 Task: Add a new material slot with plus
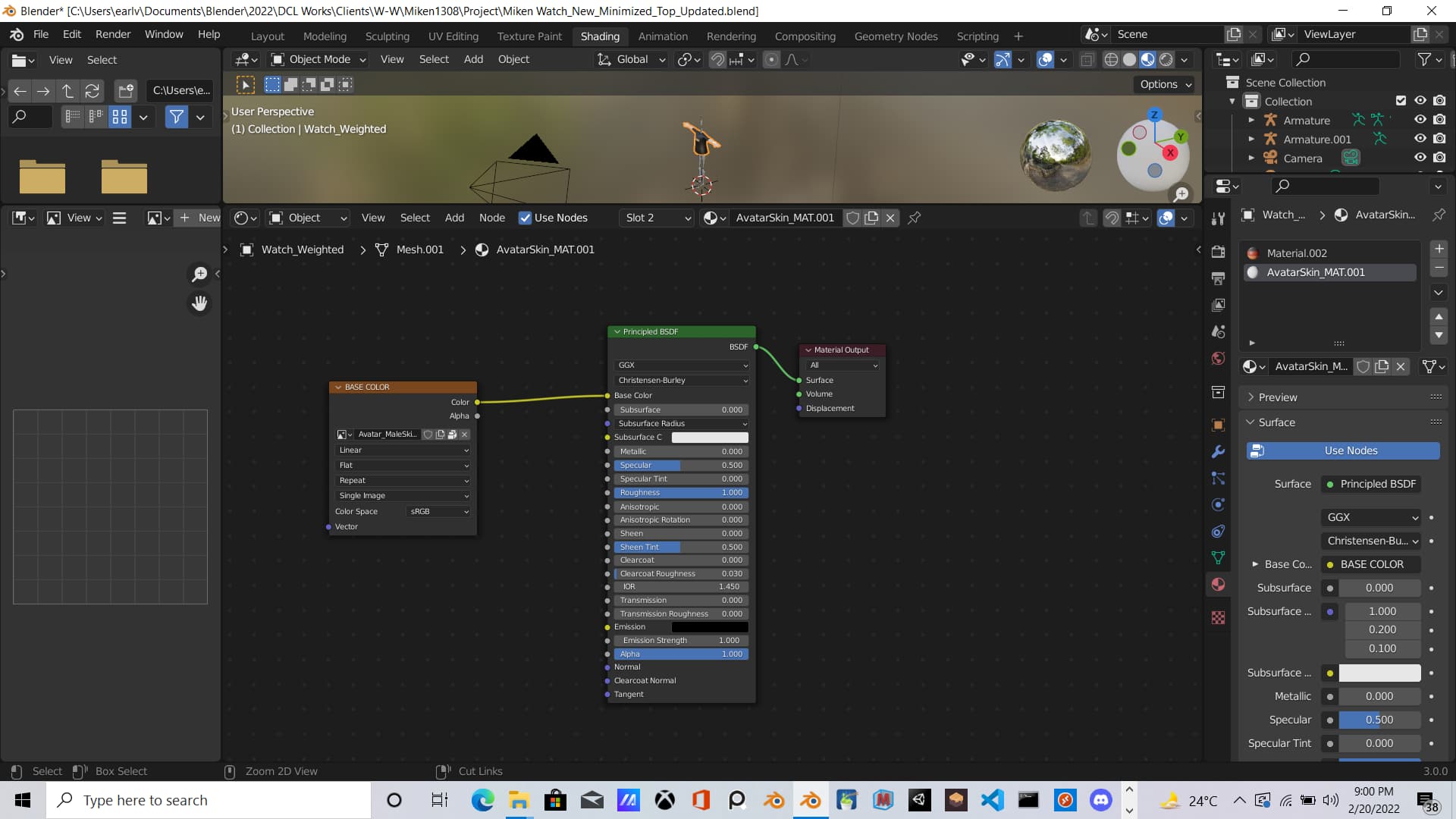[x=1439, y=249]
